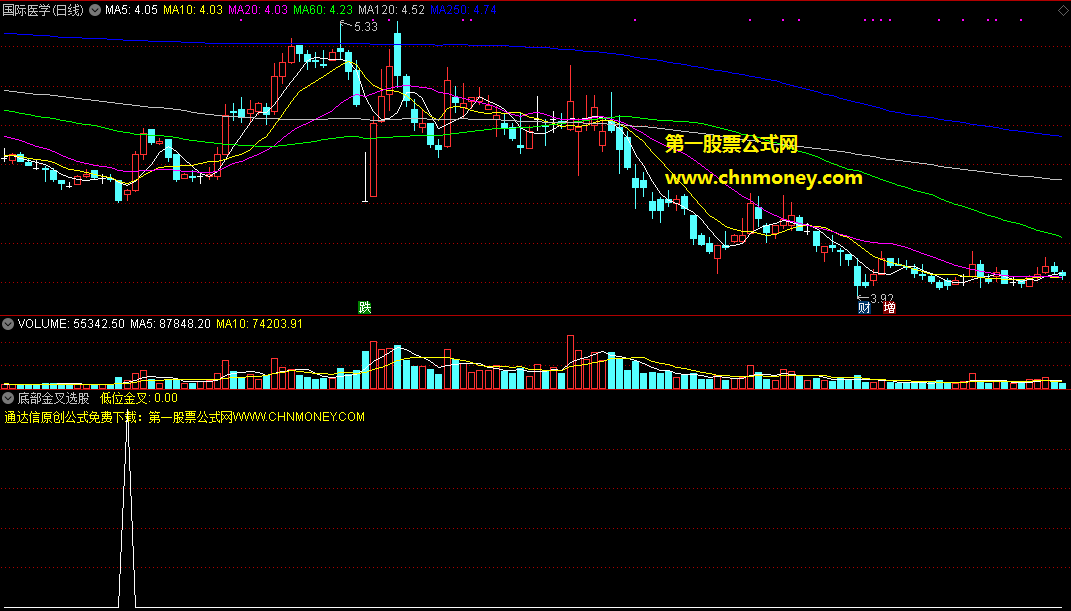Click the volume MA10: 74203.91 label
Screen dimensions: 1071x611
[x=259, y=324]
